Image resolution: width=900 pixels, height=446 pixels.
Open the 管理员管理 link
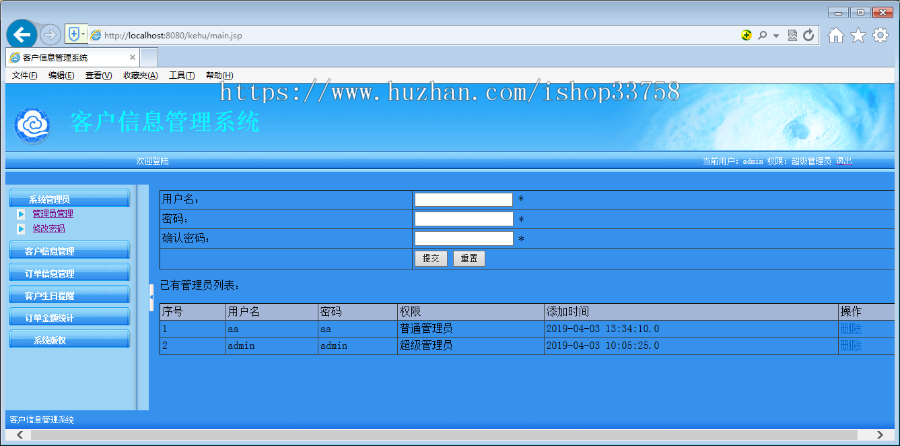click(x=53, y=214)
